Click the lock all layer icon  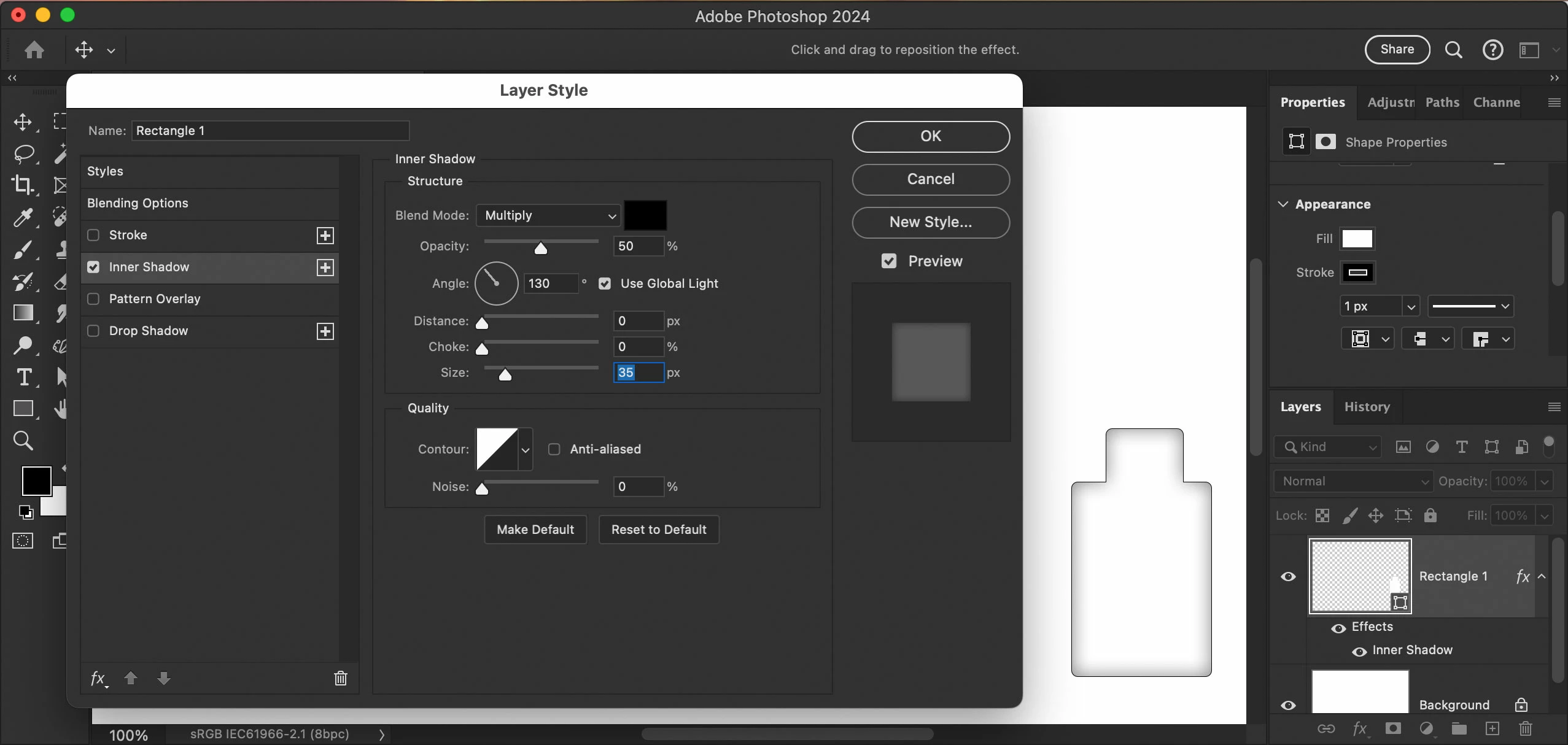1430,515
